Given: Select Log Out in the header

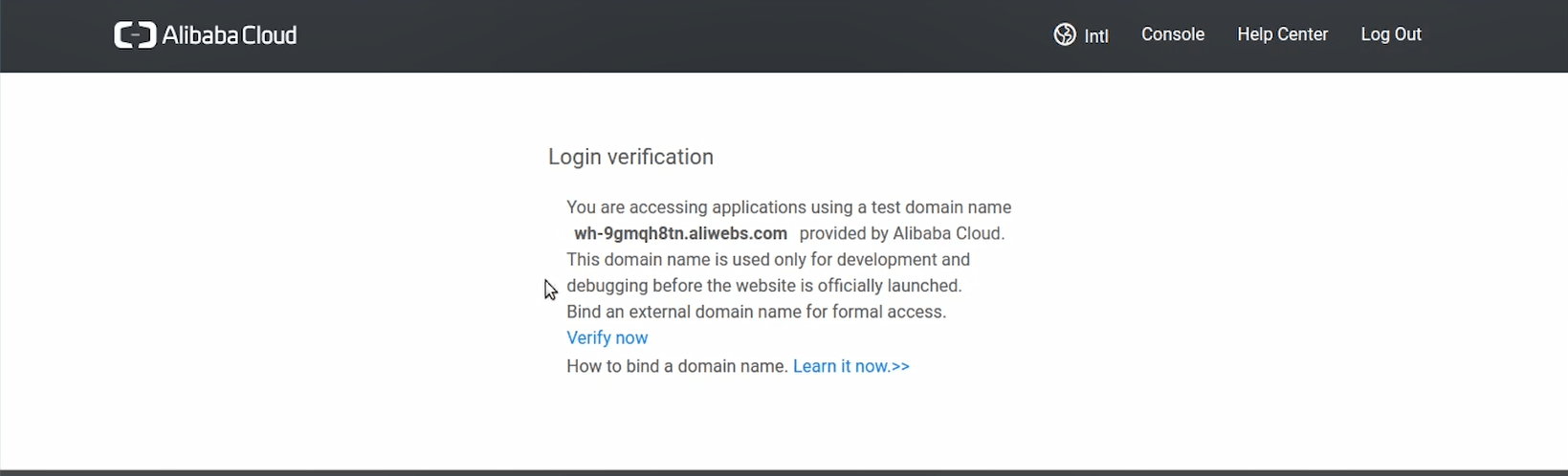Looking at the screenshot, I should pyautogui.click(x=1391, y=34).
